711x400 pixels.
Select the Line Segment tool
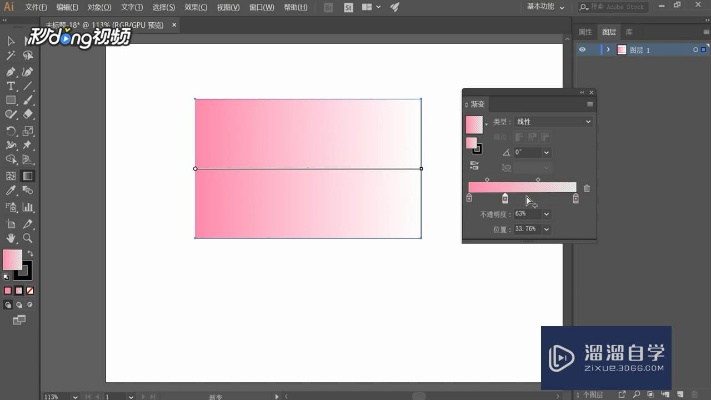pyautogui.click(x=28, y=86)
